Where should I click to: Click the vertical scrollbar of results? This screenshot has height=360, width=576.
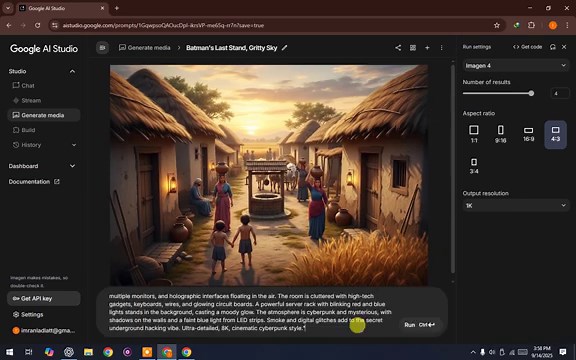[453, 169]
